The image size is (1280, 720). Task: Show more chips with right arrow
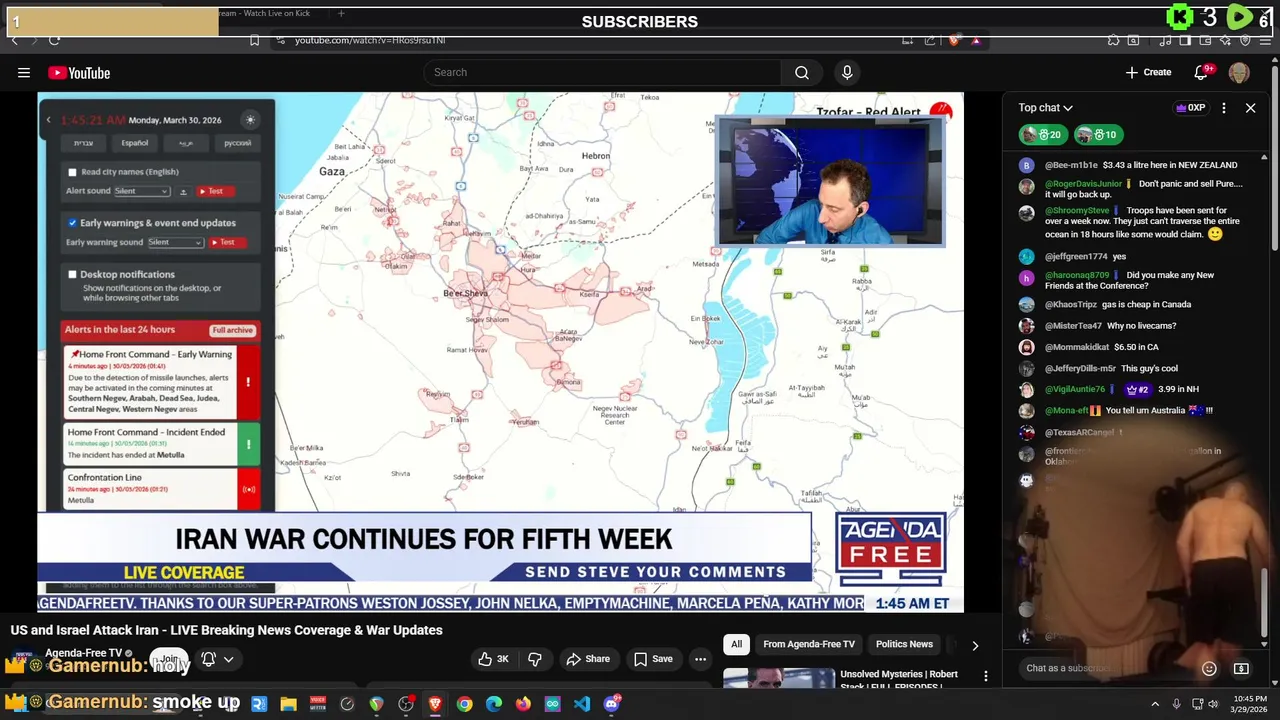coord(975,645)
